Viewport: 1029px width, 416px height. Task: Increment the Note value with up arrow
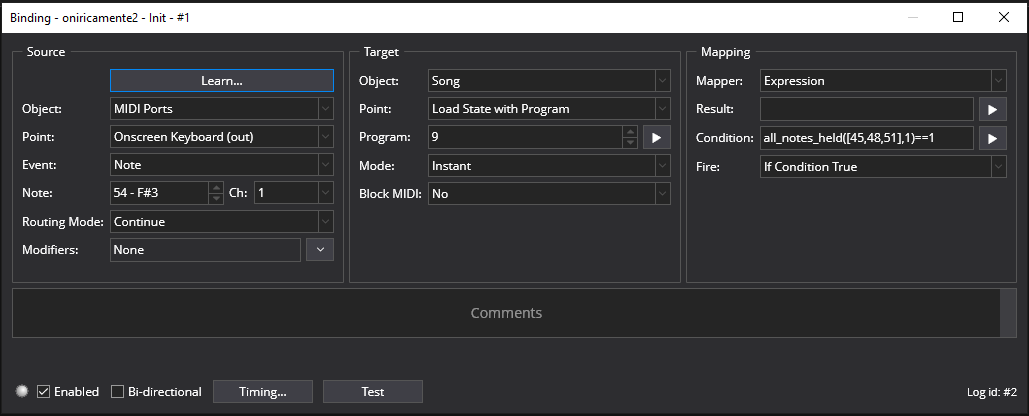coord(216,187)
